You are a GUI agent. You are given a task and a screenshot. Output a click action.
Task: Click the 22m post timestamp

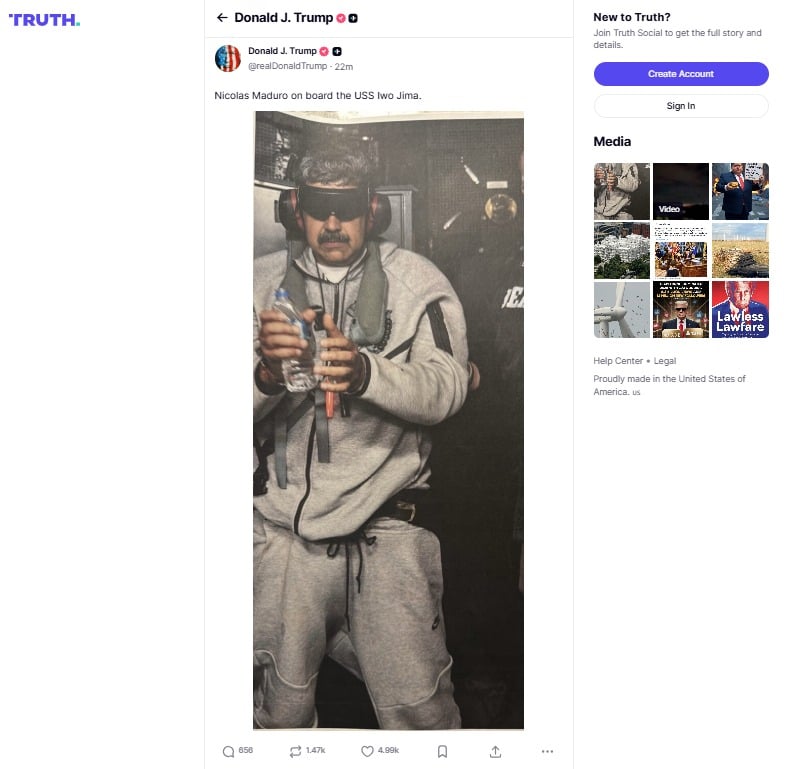click(x=344, y=66)
